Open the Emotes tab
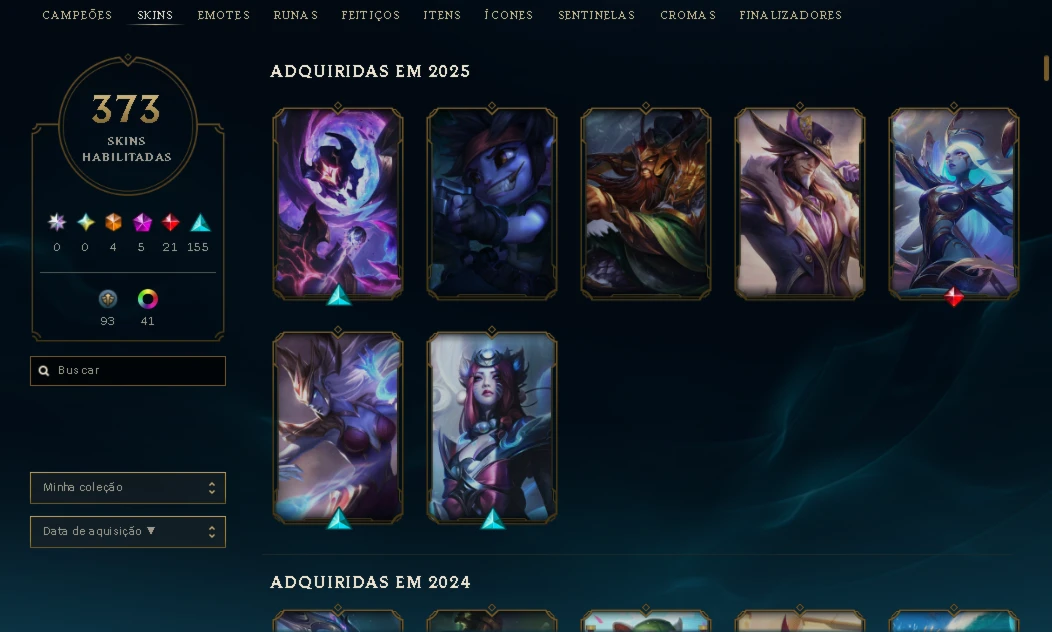 coord(223,15)
